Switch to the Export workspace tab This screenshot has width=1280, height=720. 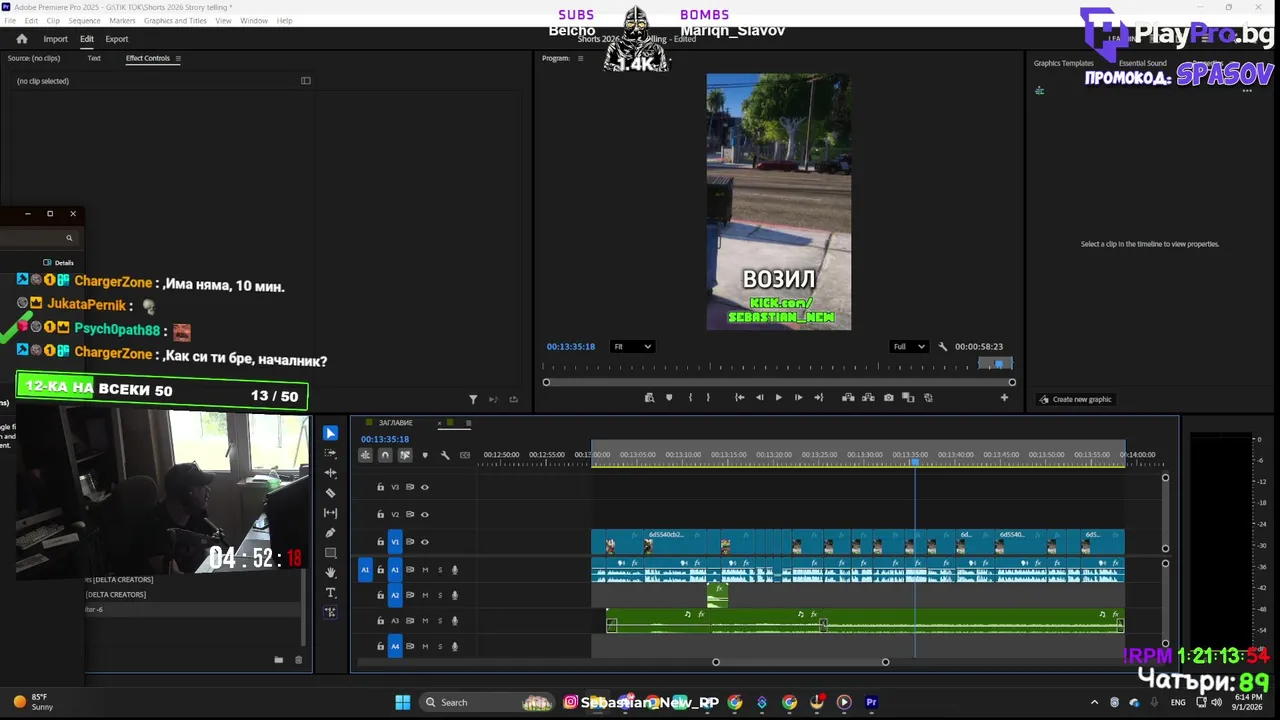(x=117, y=39)
